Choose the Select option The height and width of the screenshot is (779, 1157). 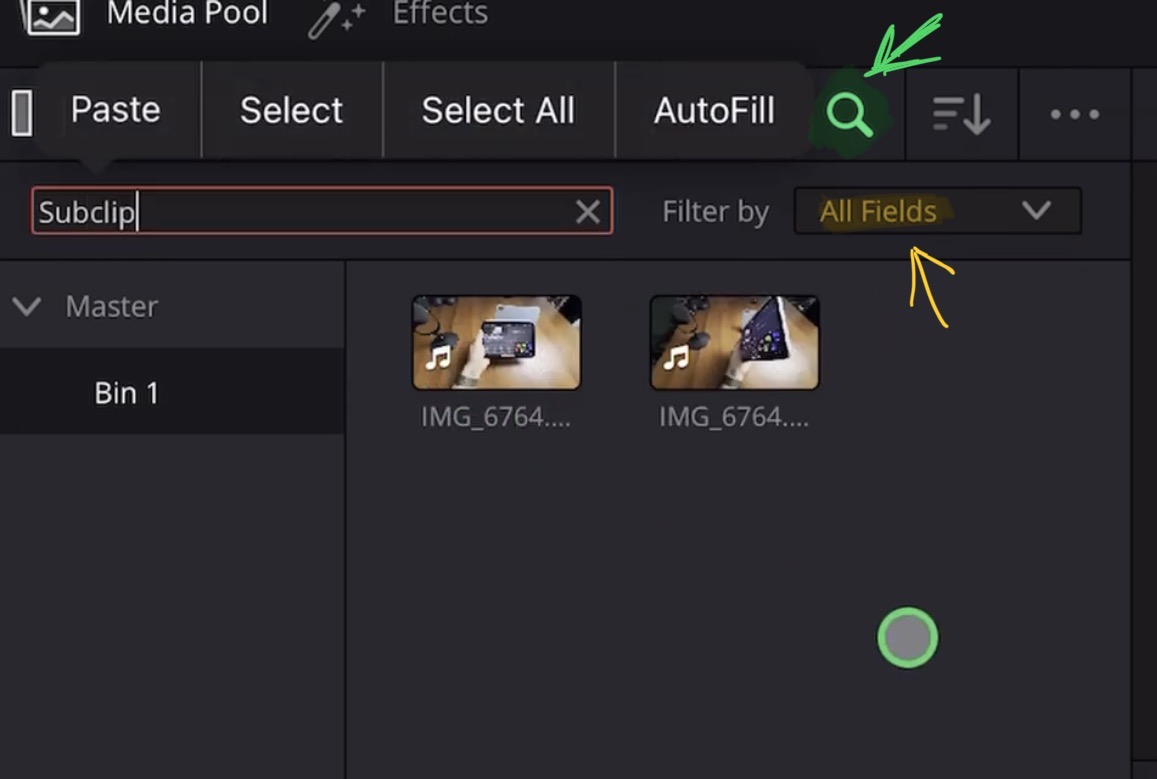tap(291, 110)
